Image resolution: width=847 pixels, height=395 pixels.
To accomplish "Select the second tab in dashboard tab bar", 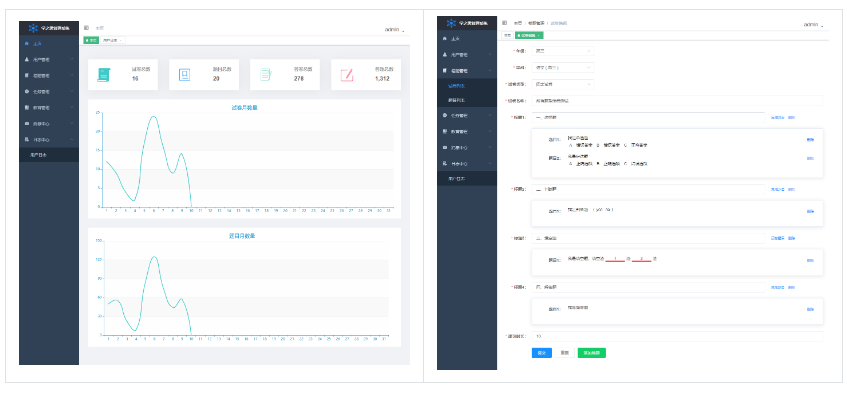I will tap(112, 40).
